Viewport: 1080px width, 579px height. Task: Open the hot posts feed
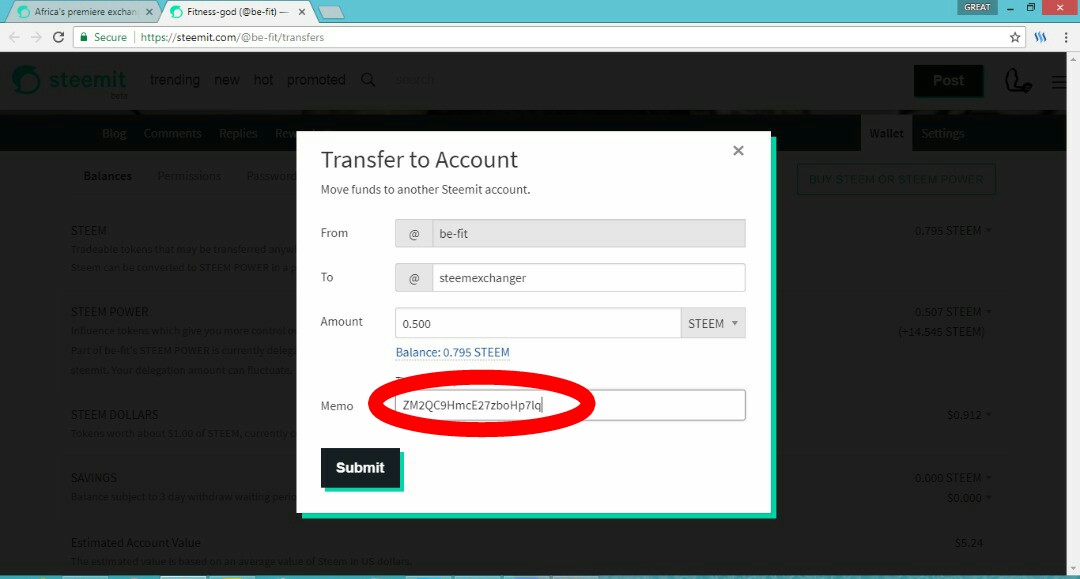[x=263, y=80]
